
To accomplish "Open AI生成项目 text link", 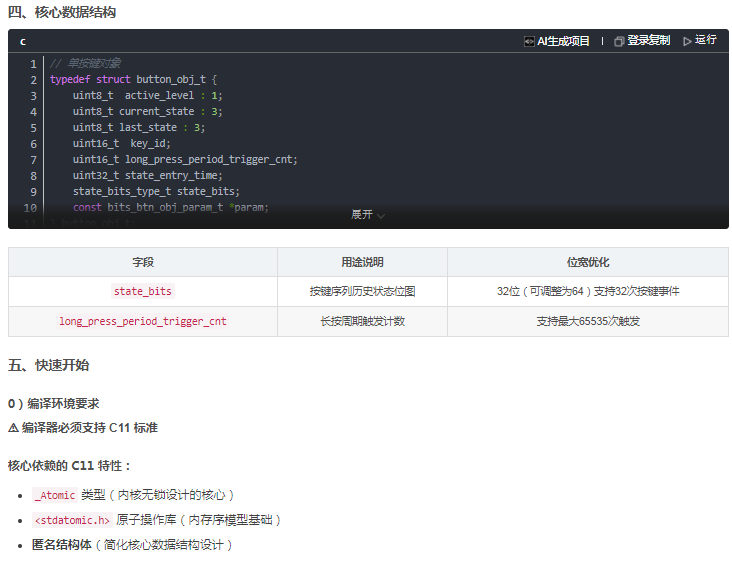I will click(563, 41).
